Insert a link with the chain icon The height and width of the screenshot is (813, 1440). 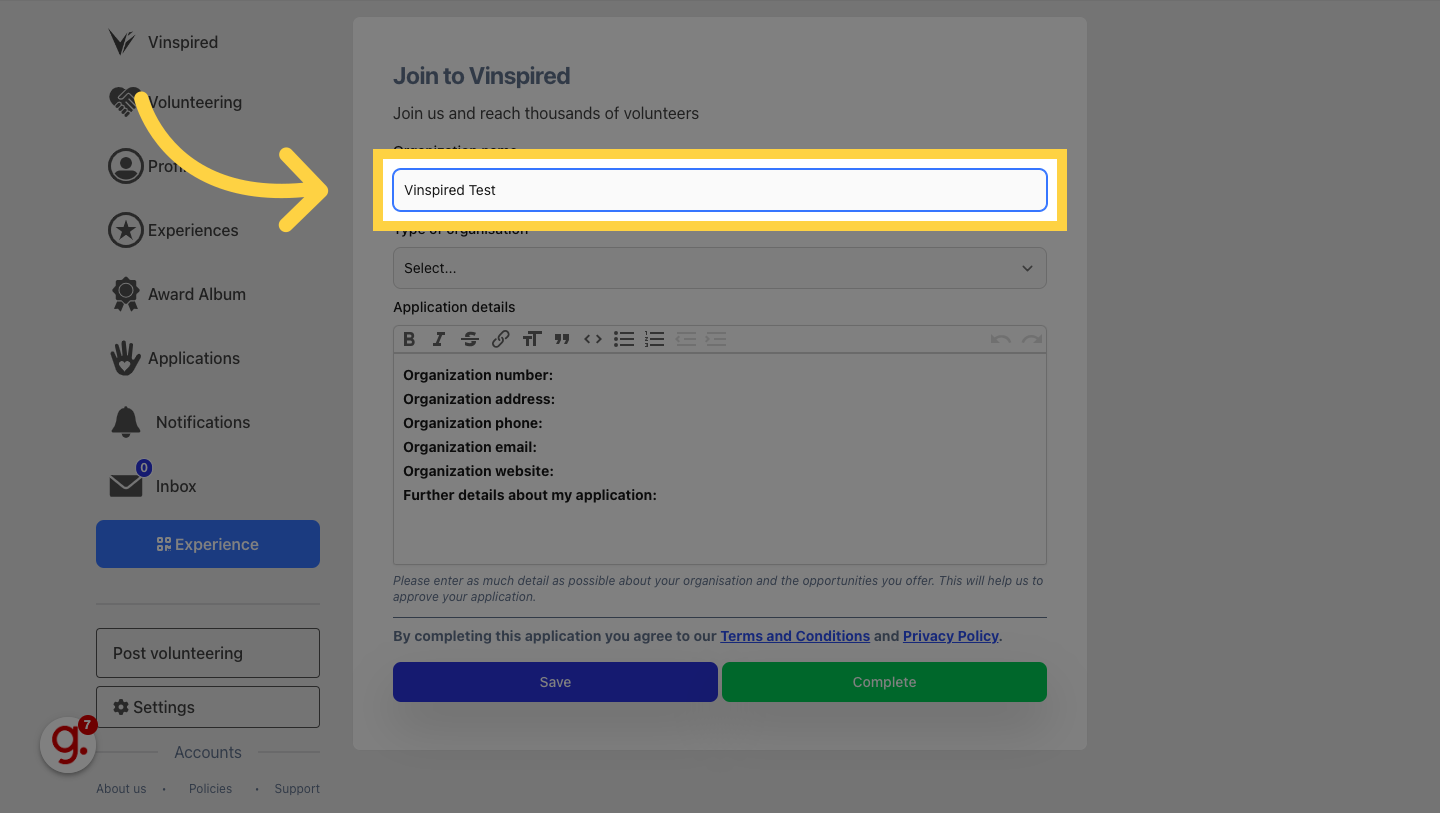500,339
